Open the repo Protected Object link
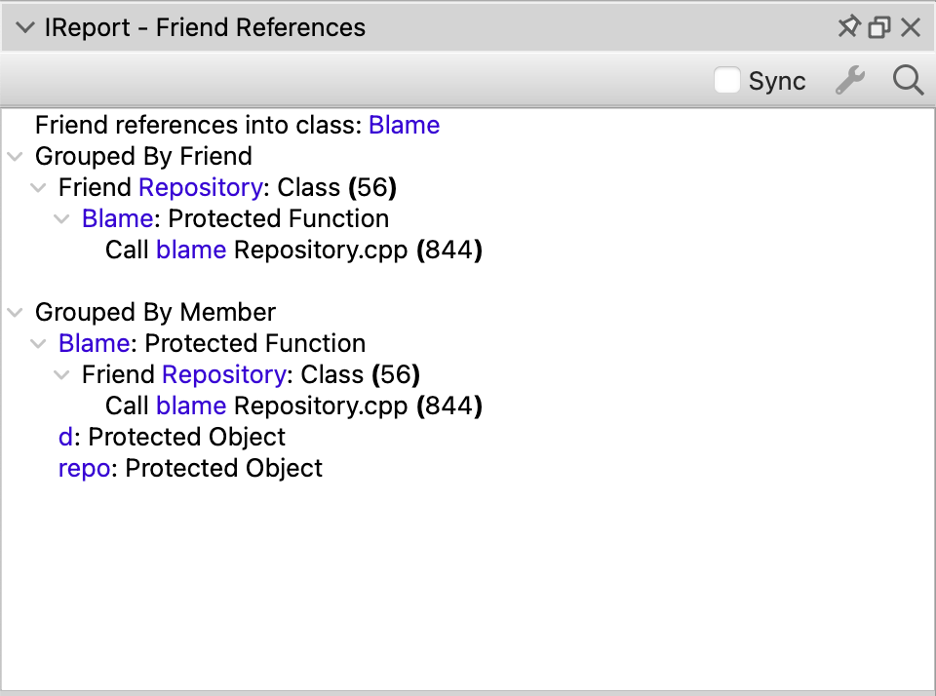The height and width of the screenshot is (696, 936). (84, 468)
